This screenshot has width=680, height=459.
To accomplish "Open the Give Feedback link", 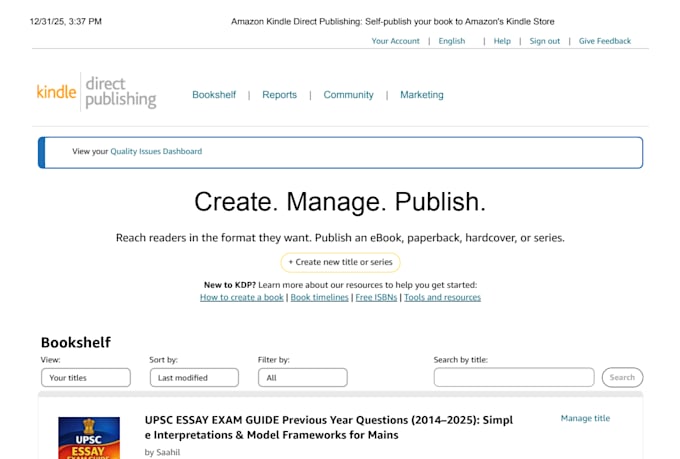I will (x=605, y=41).
